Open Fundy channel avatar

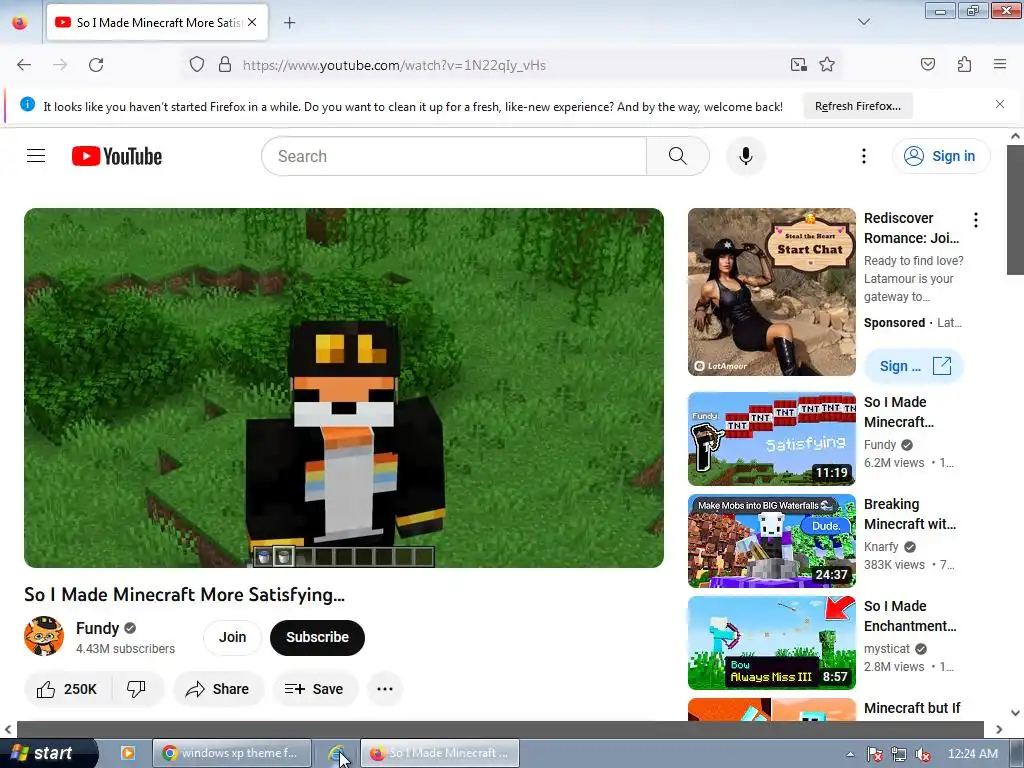tap(44, 636)
